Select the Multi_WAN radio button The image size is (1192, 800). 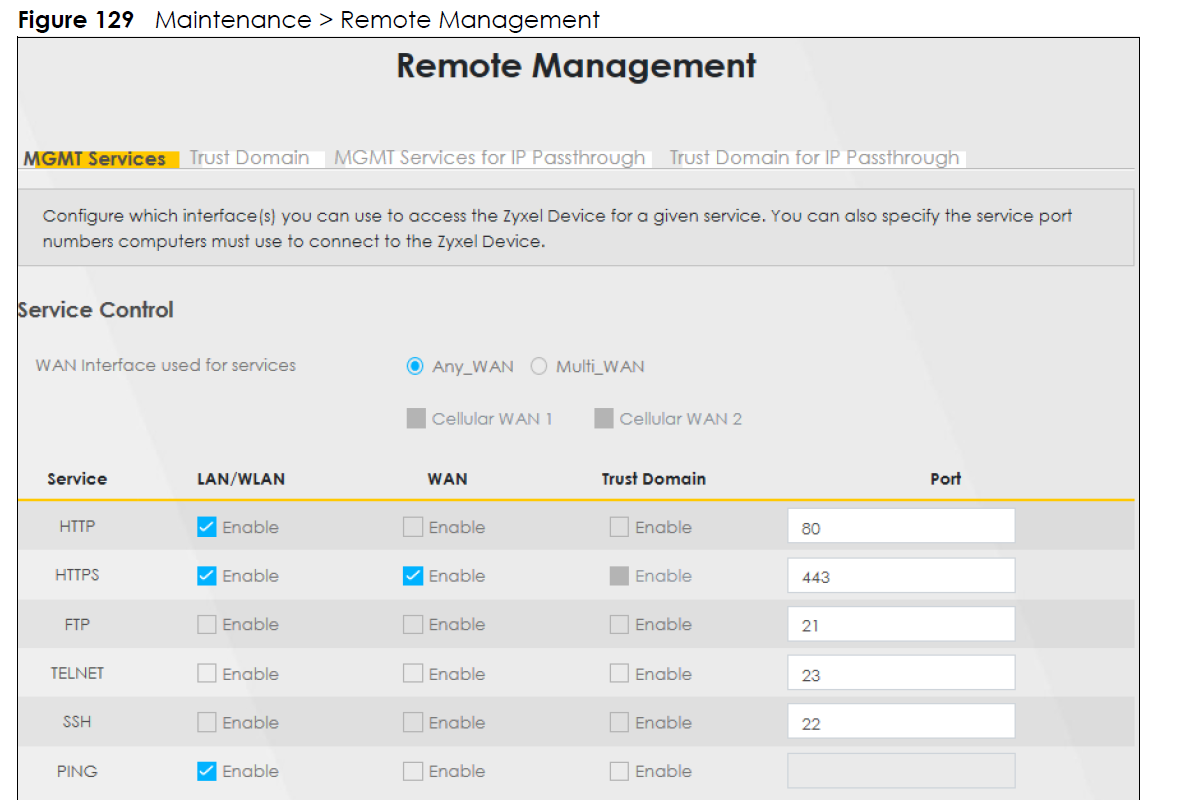click(539, 367)
